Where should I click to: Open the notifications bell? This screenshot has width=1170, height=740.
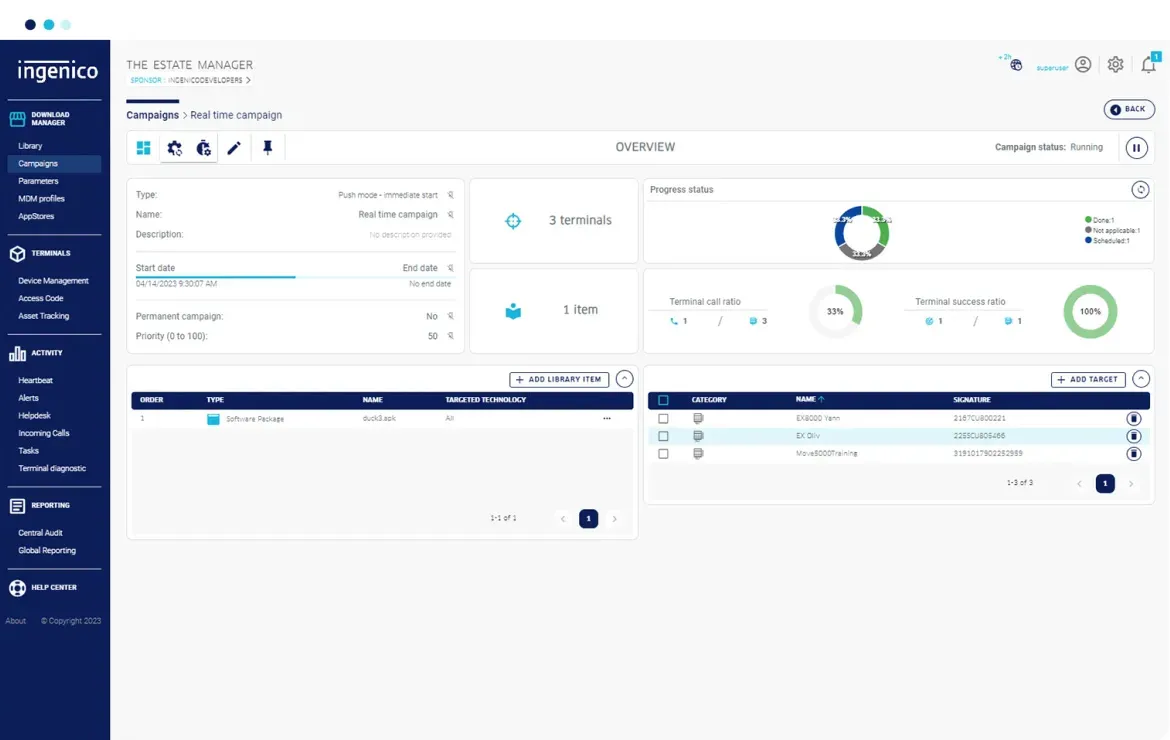click(x=1147, y=65)
